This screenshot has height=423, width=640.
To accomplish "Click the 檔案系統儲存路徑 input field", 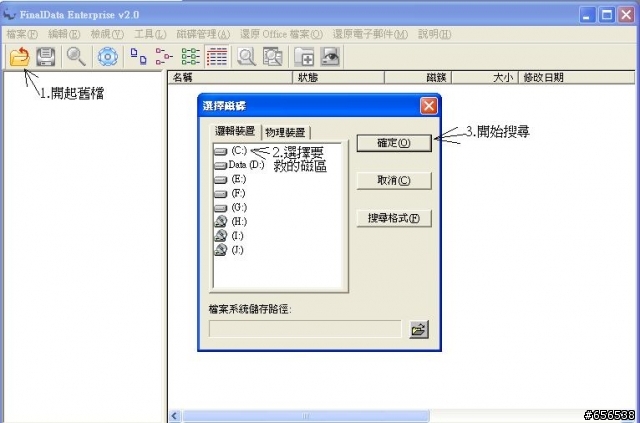I will point(305,329).
